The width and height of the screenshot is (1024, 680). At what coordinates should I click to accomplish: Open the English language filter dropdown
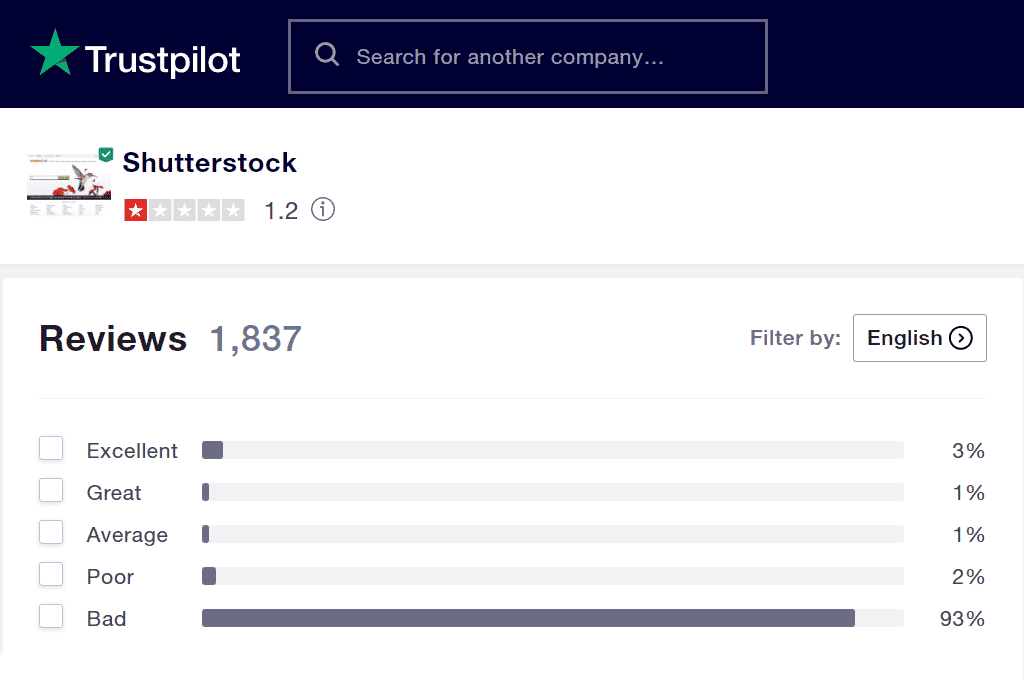point(919,338)
